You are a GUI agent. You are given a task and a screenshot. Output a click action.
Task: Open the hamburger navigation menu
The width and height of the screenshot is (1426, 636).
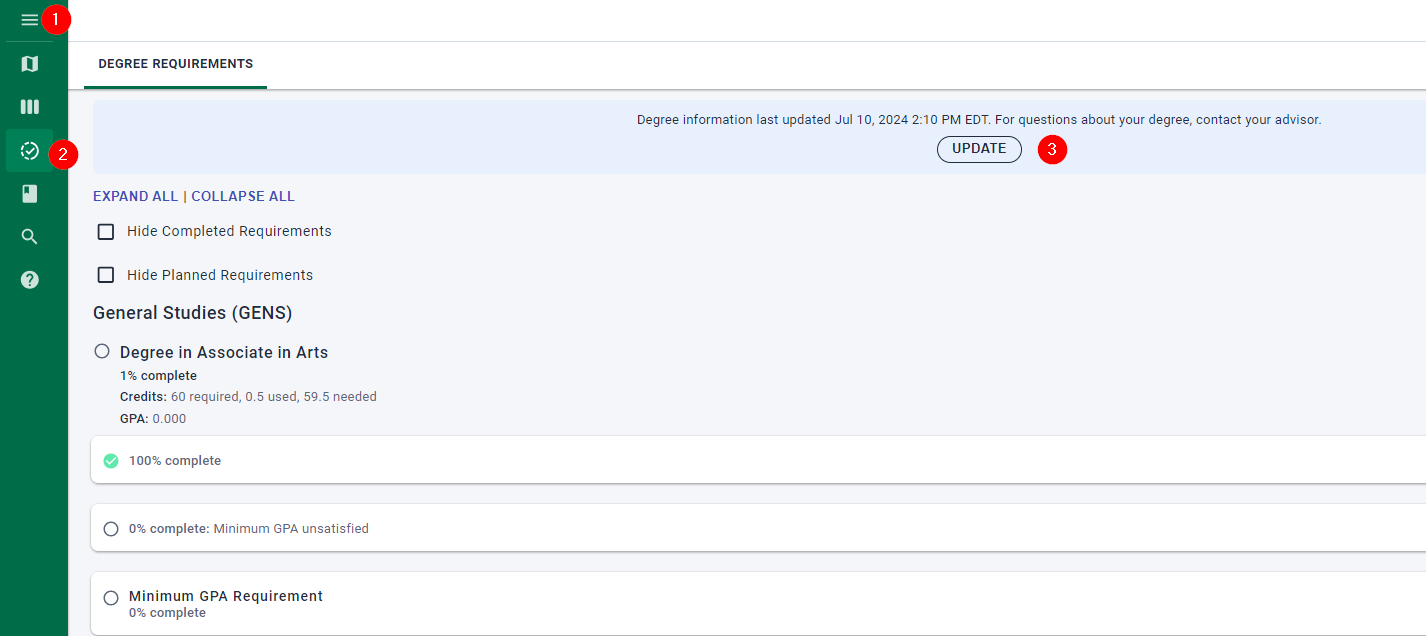(x=29, y=20)
